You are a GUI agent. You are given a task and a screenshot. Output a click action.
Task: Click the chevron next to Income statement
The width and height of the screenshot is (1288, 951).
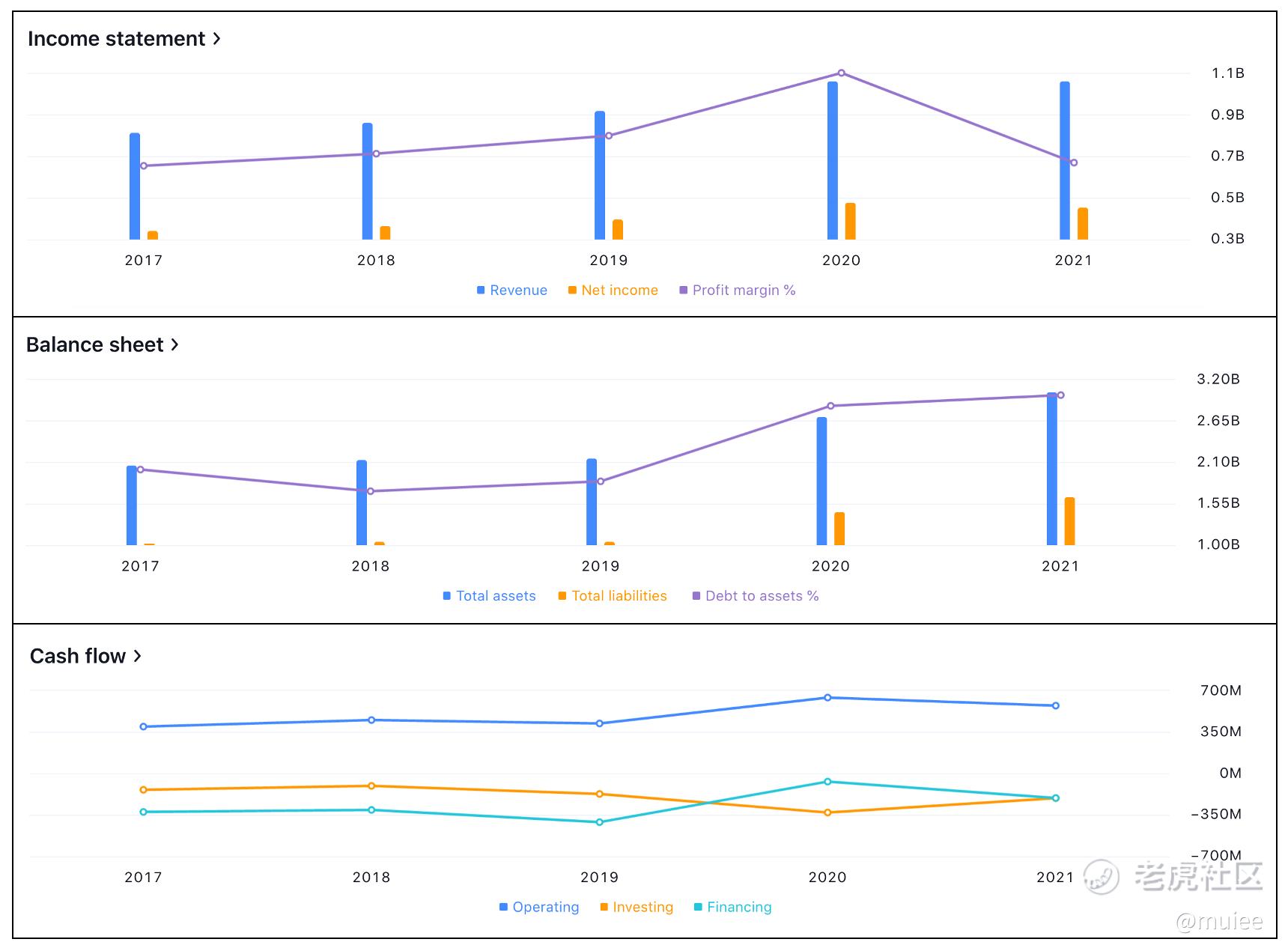pyautogui.click(x=216, y=38)
